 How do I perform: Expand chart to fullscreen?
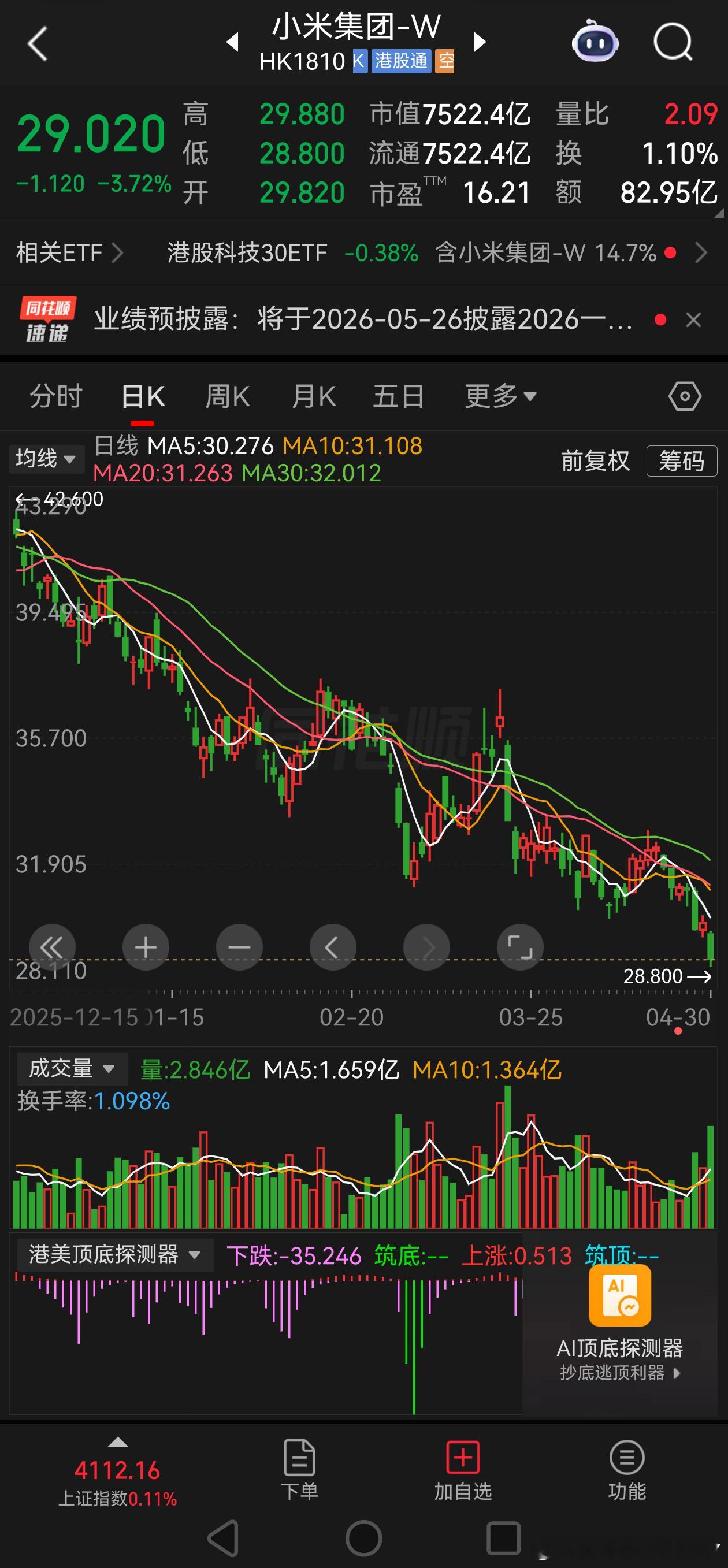tap(520, 946)
